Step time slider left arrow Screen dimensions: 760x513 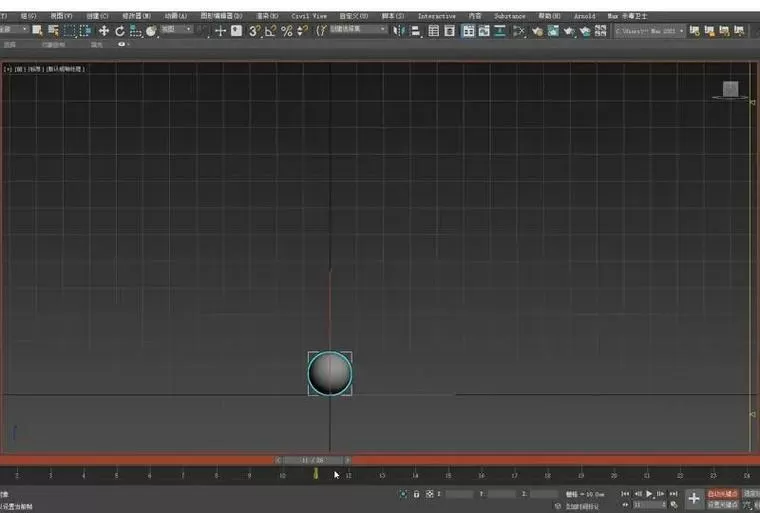click(x=278, y=460)
